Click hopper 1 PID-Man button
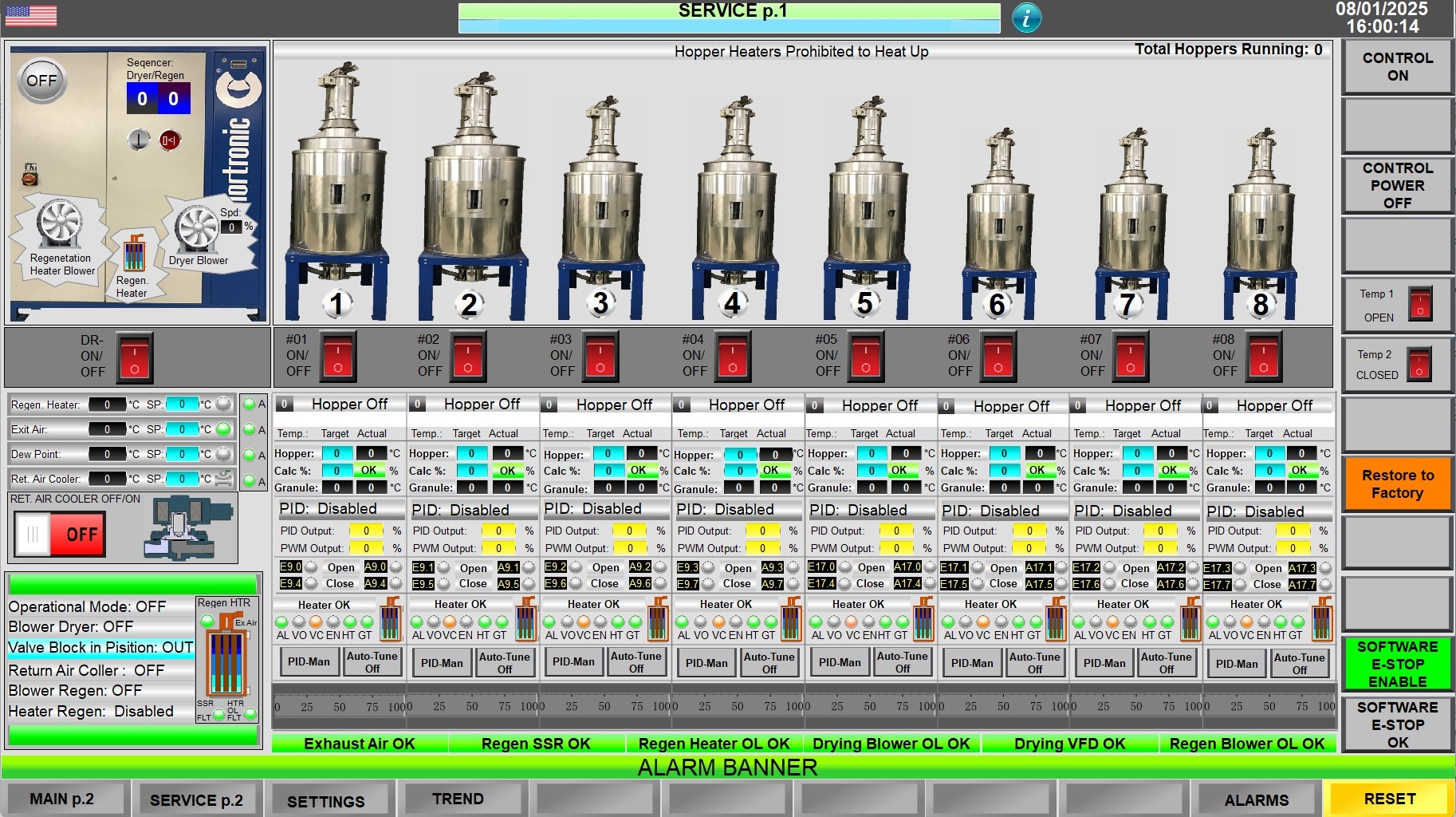 [309, 661]
